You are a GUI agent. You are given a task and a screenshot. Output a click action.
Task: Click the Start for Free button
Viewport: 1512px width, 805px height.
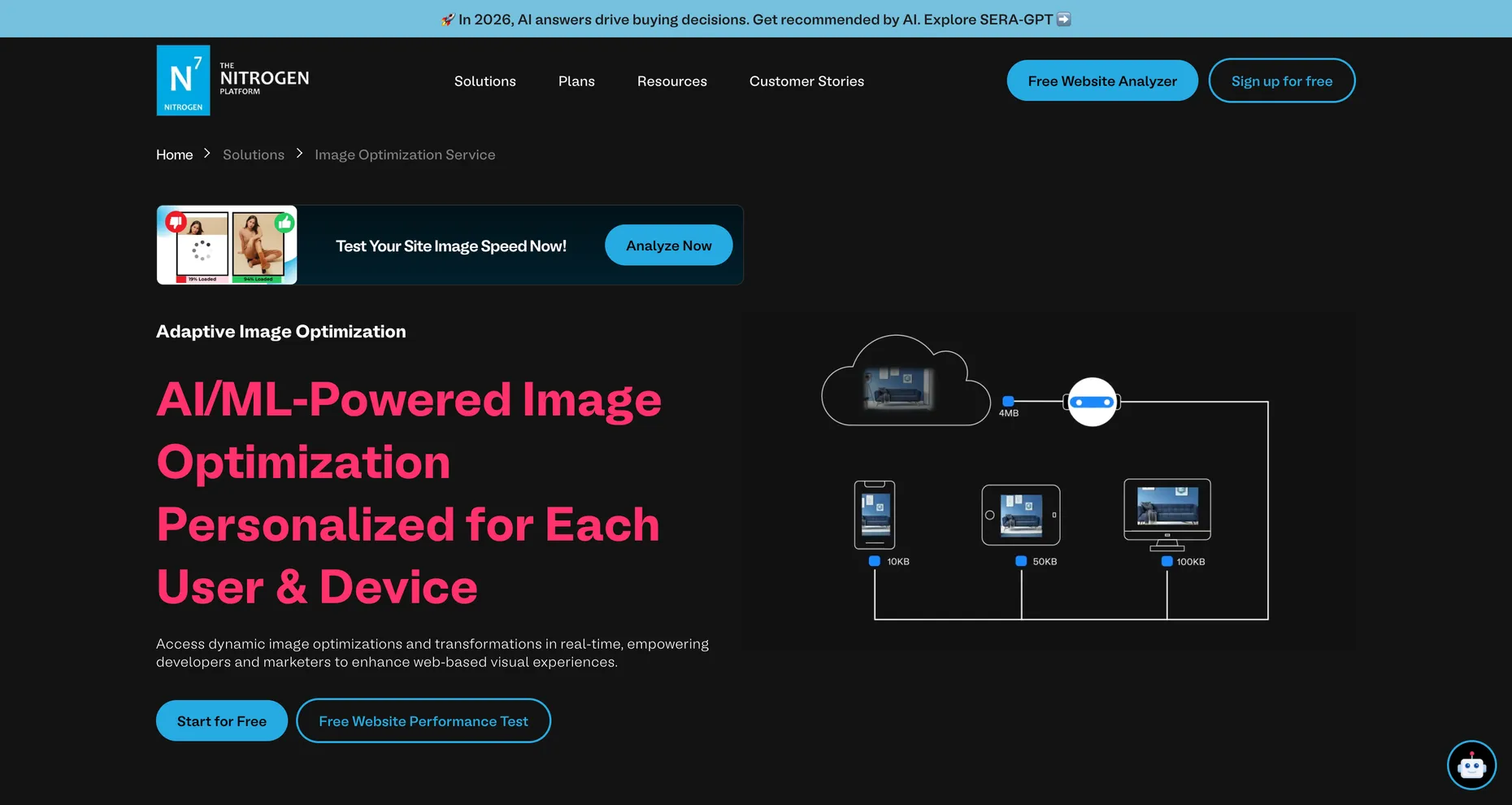222,720
